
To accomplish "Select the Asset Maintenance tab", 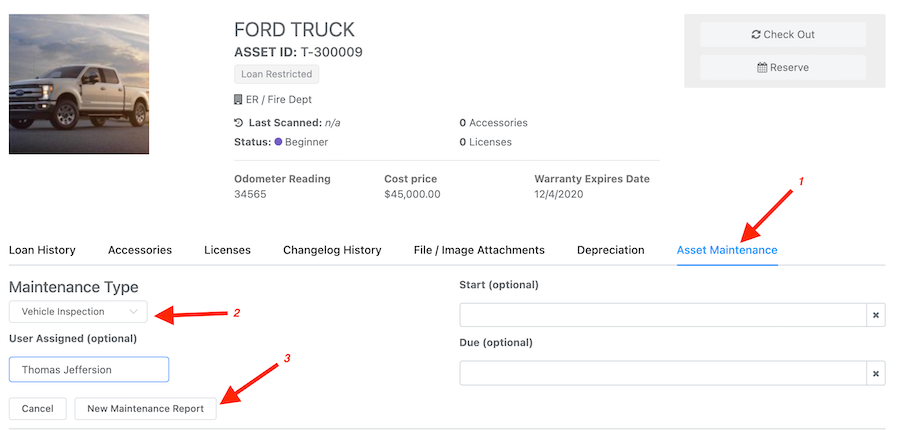I will tap(727, 250).
